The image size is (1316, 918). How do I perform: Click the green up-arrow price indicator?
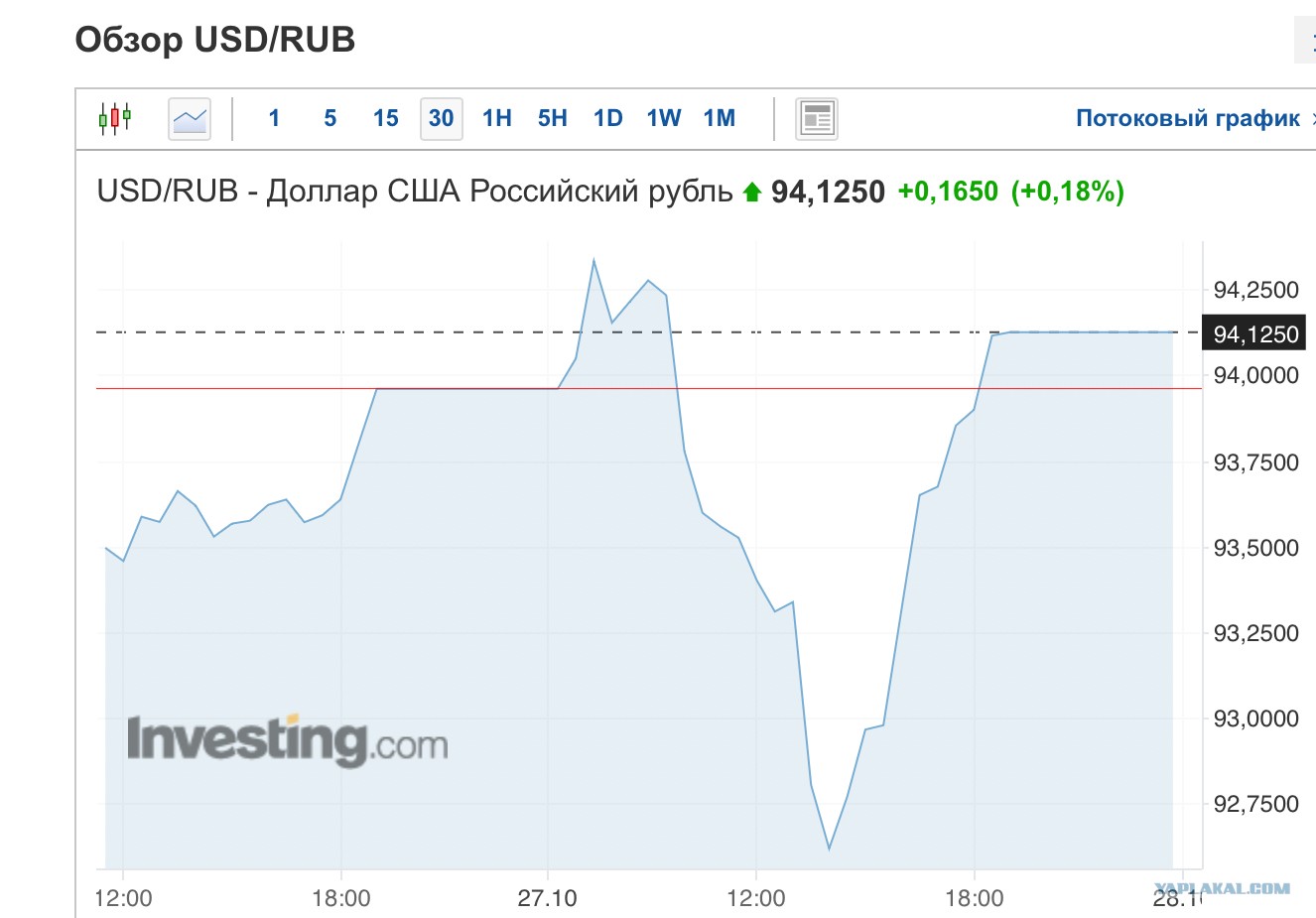(752, 191)
